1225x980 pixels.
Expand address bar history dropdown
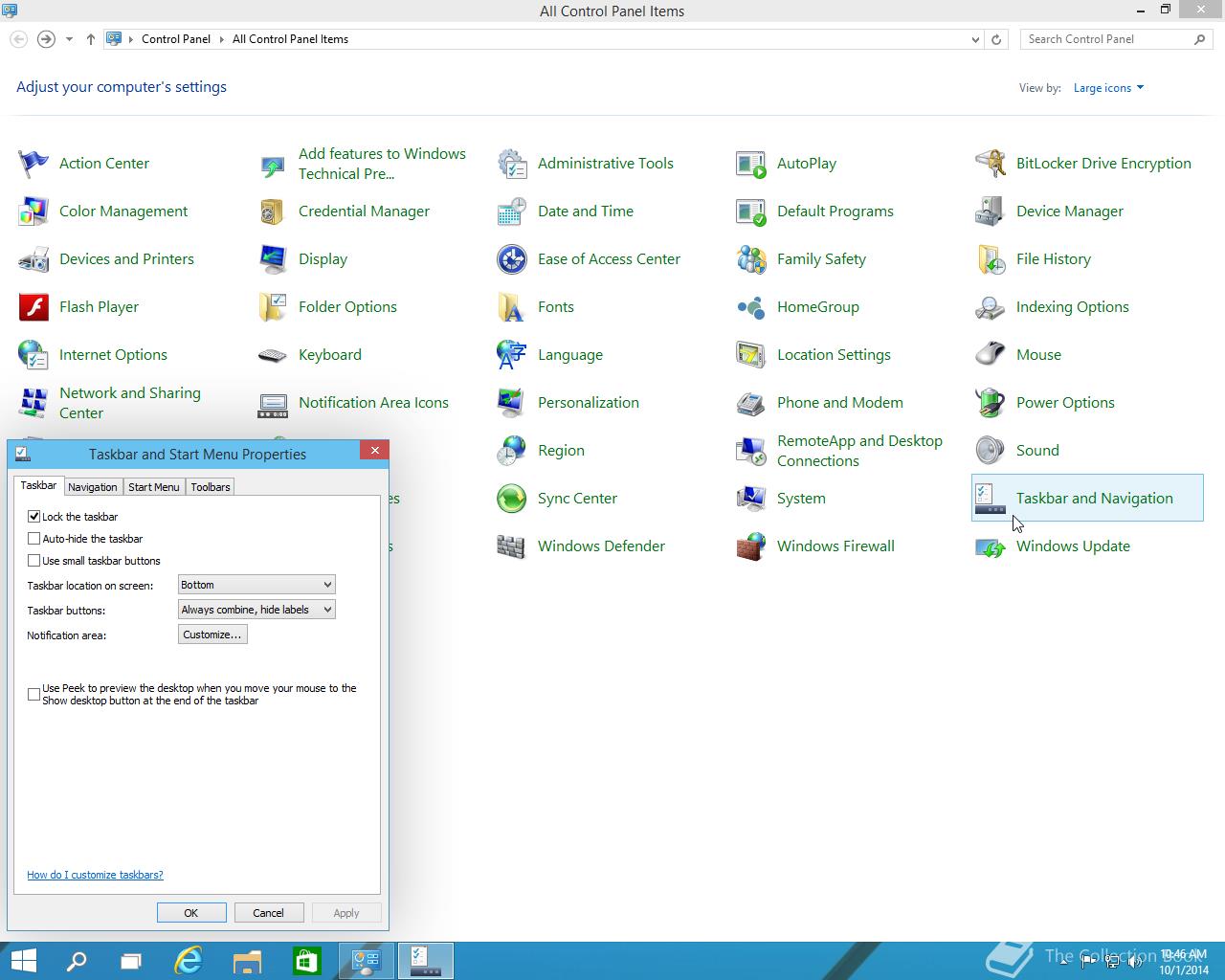pyautogui.click(x=975, y=39)
